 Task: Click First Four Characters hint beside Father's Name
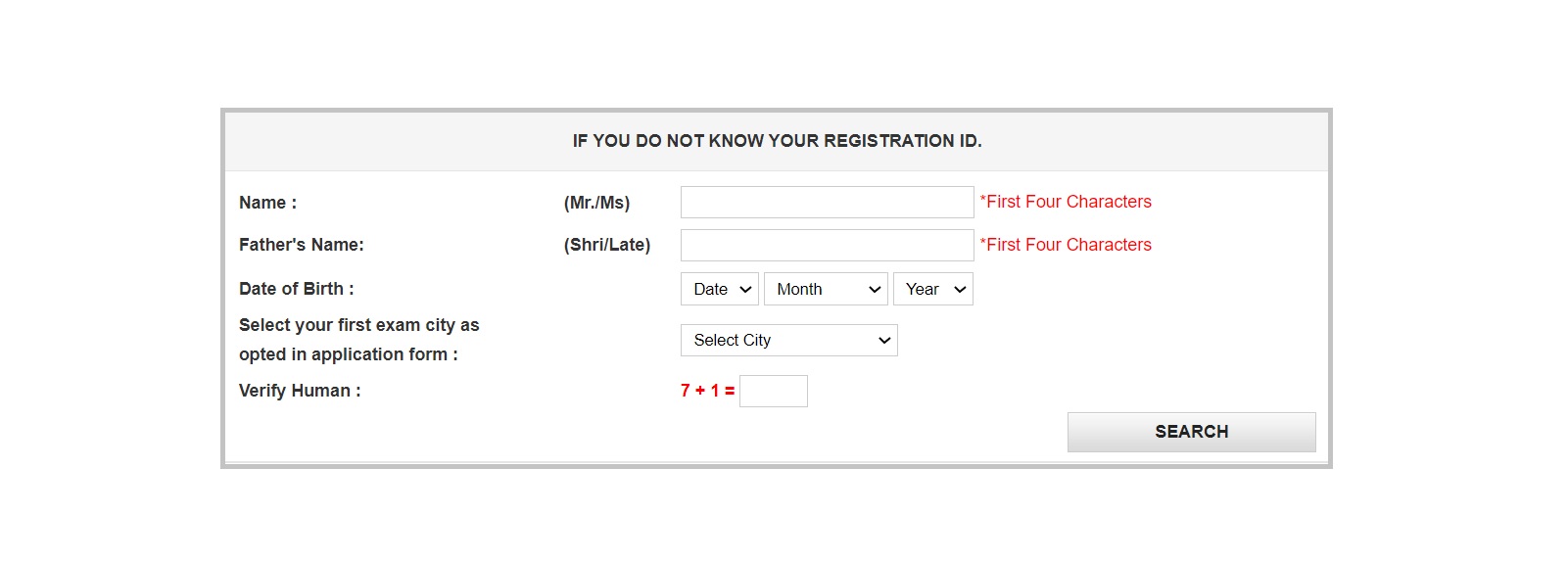tap(1066, 245)
